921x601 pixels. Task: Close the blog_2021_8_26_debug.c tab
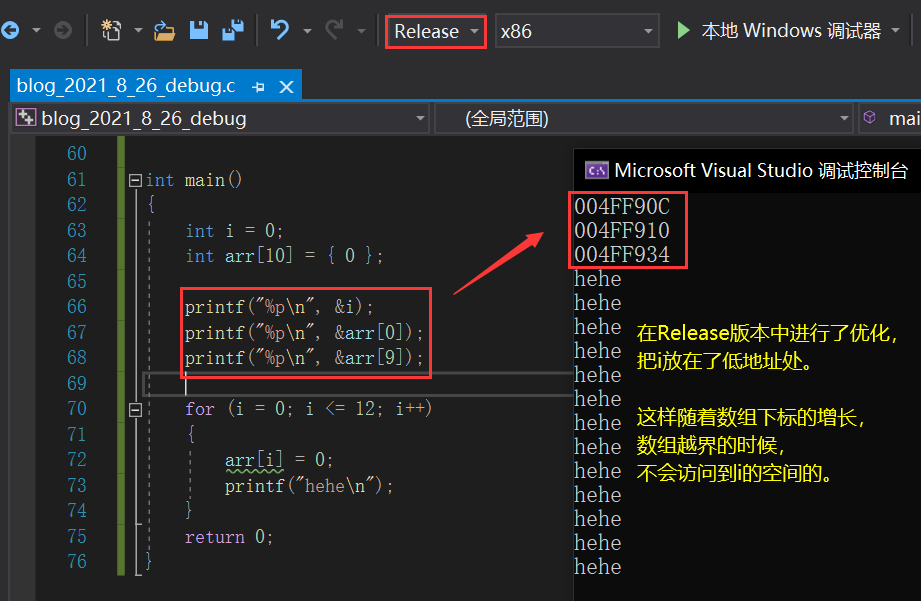click(x=286, y=87)
